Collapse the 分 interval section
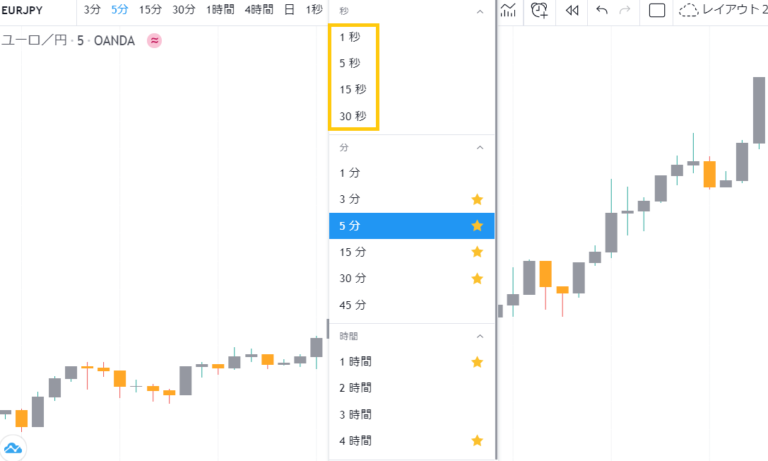 (479, 147)
